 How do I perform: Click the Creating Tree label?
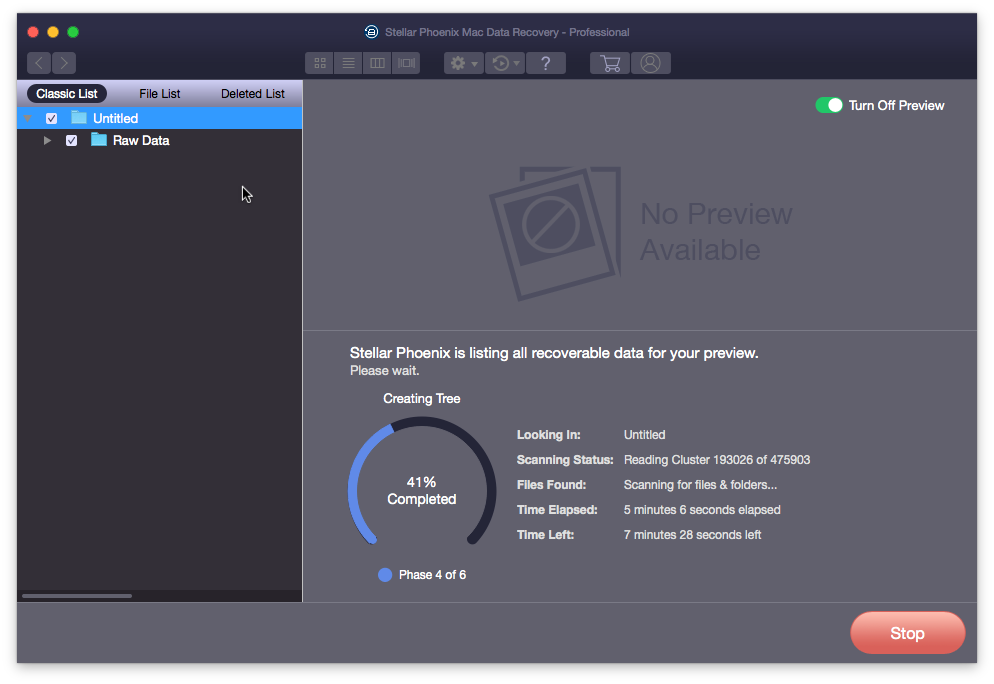click(422, 399)
